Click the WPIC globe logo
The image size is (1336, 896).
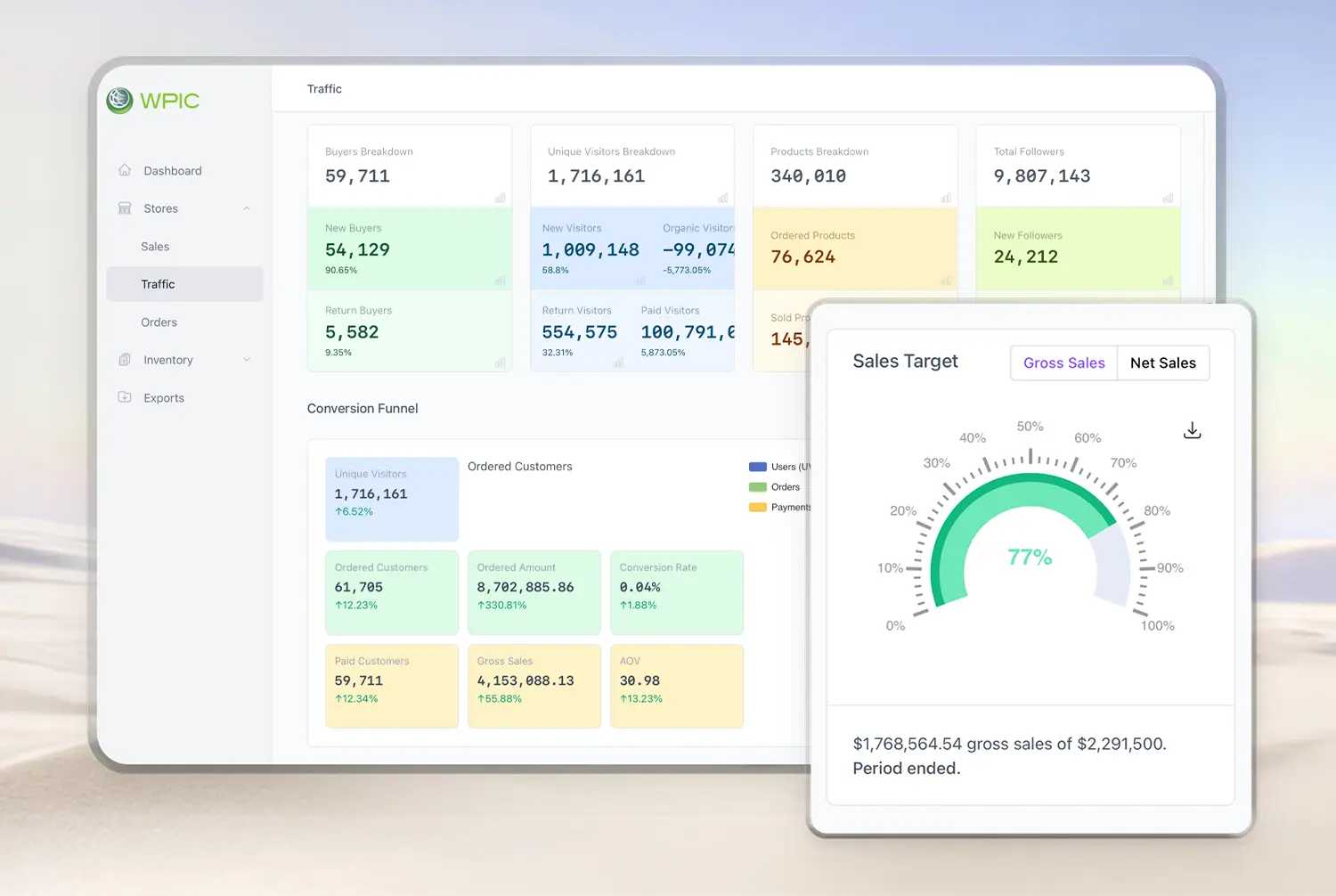(119, 101)
